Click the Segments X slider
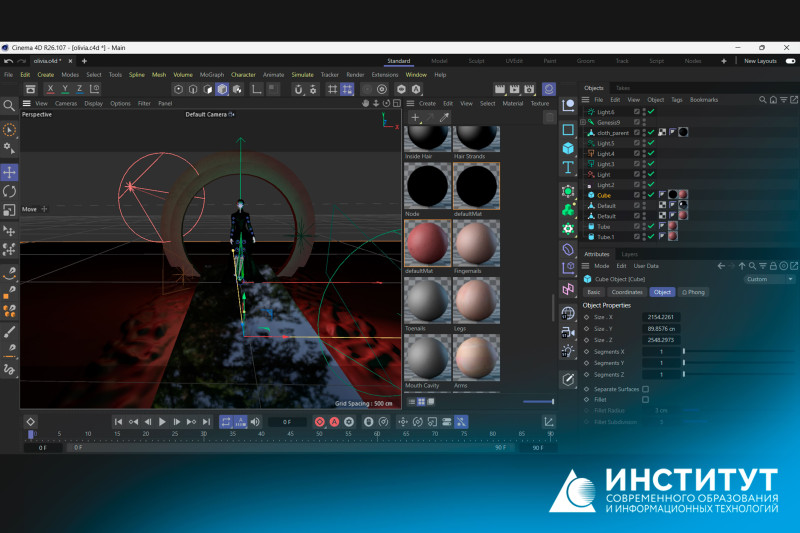Image resolution: width=800 pixels, height=533 pixels. click(x=684, y=351)
